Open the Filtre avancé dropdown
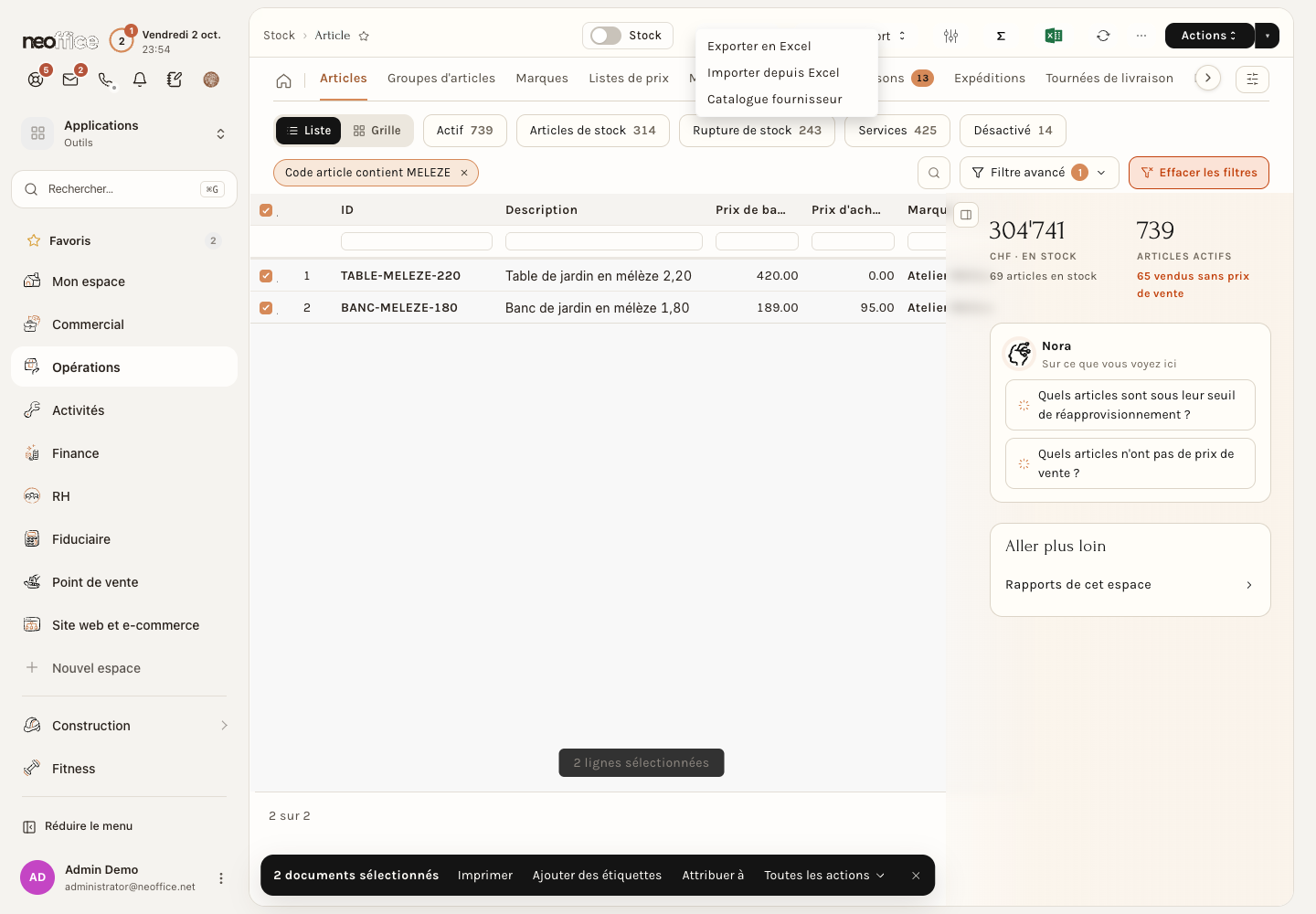This screenshot has width=1316, height=914. click(1039, 173)
